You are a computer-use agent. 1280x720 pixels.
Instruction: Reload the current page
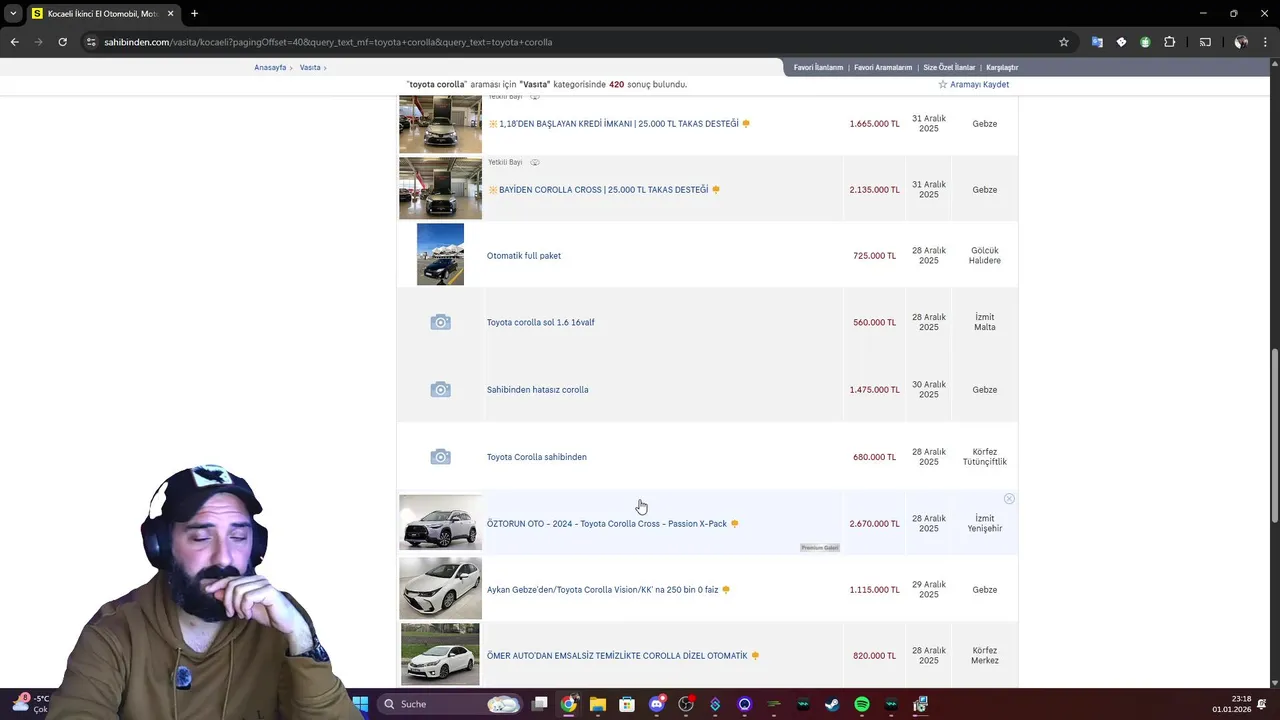click(62, 42)
